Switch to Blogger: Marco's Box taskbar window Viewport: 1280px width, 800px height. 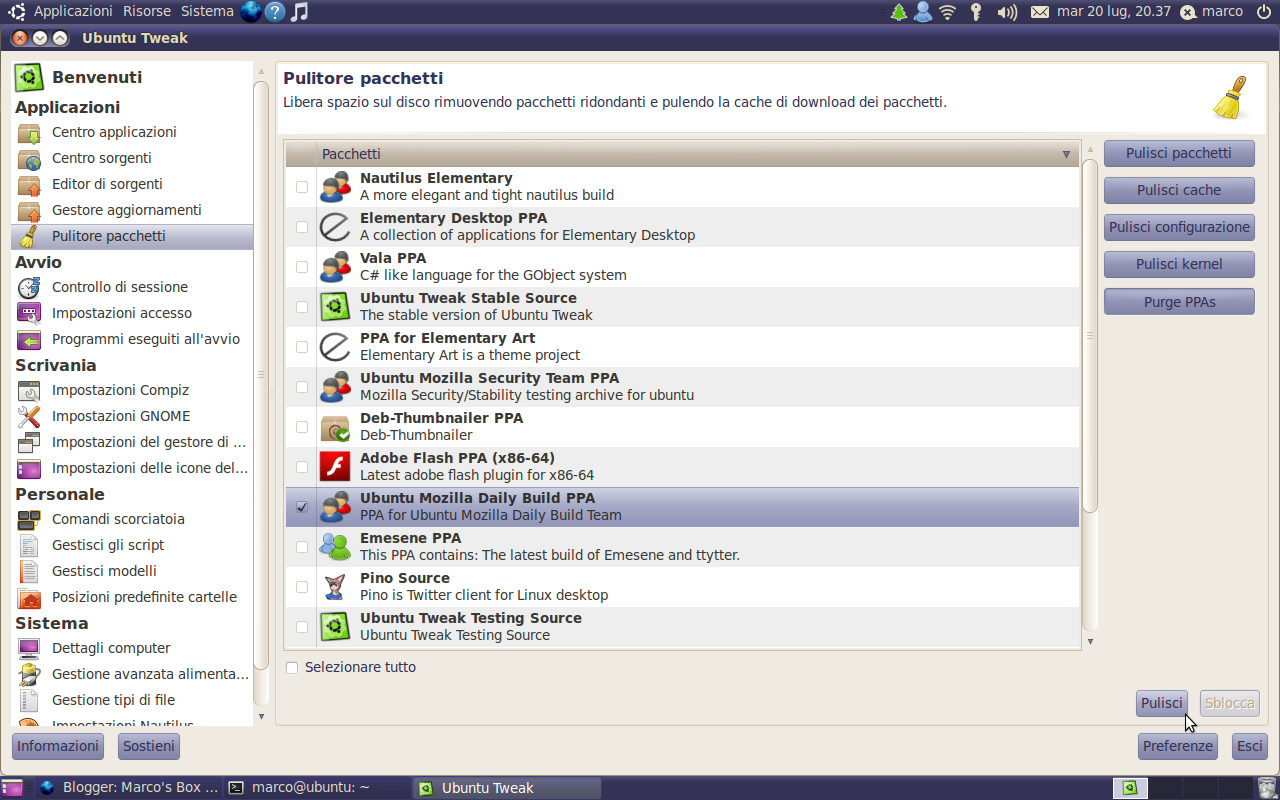(128, 787)
